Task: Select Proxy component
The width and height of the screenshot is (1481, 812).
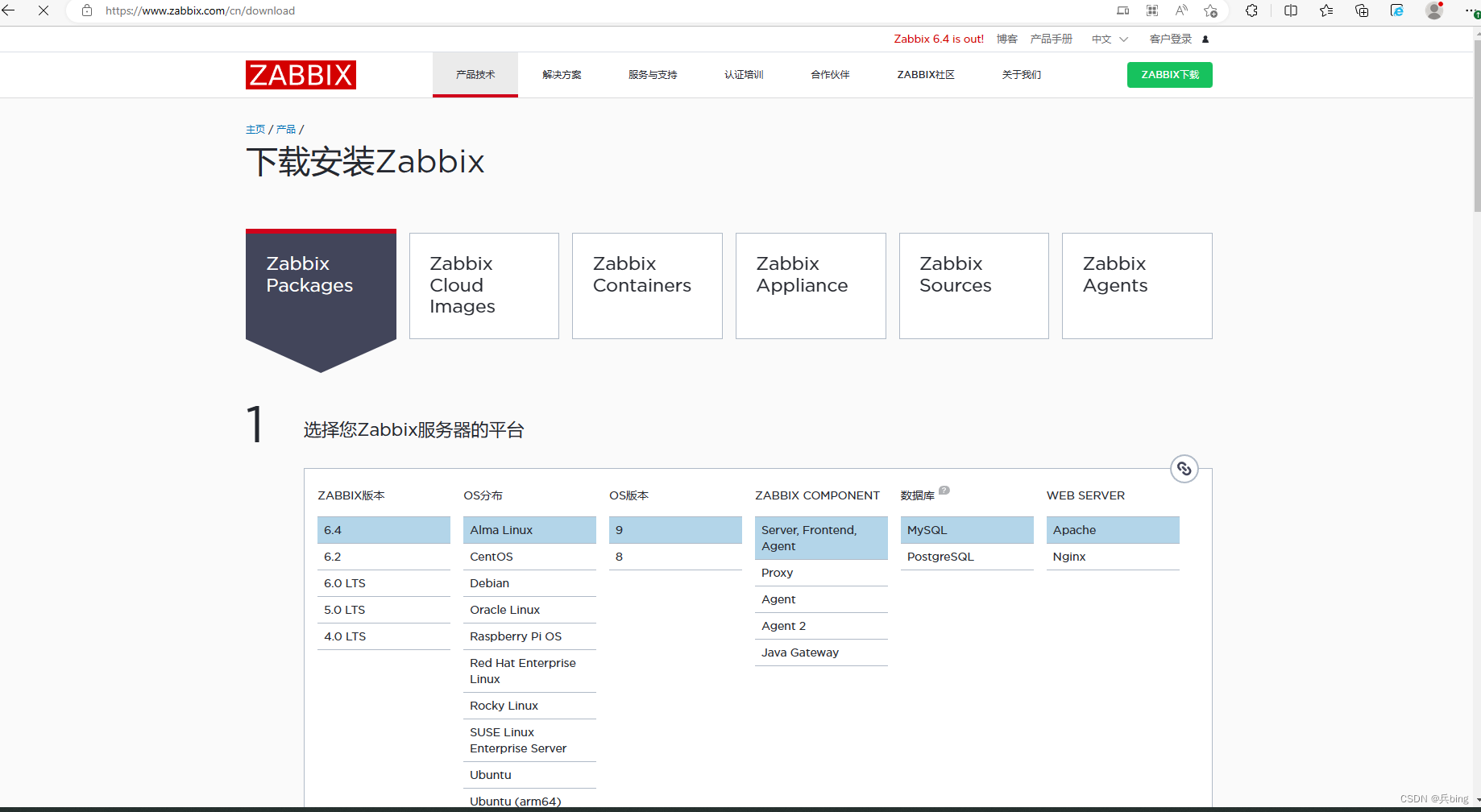Action: click(x=821, y=573)
